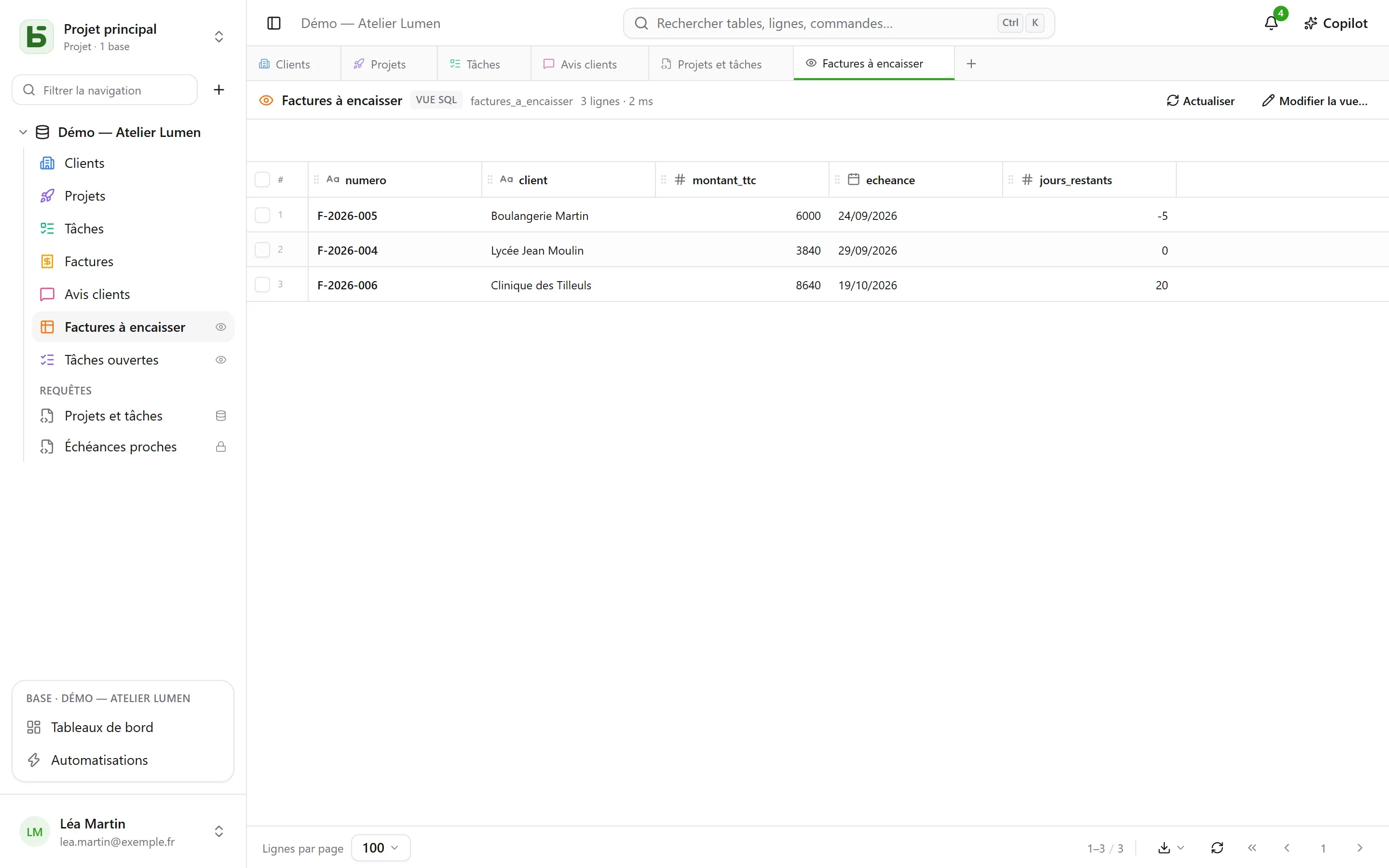This screenshot has height=868, width=1389.
Task: Expand the export options chevron
Action: tap(1181, 848)
